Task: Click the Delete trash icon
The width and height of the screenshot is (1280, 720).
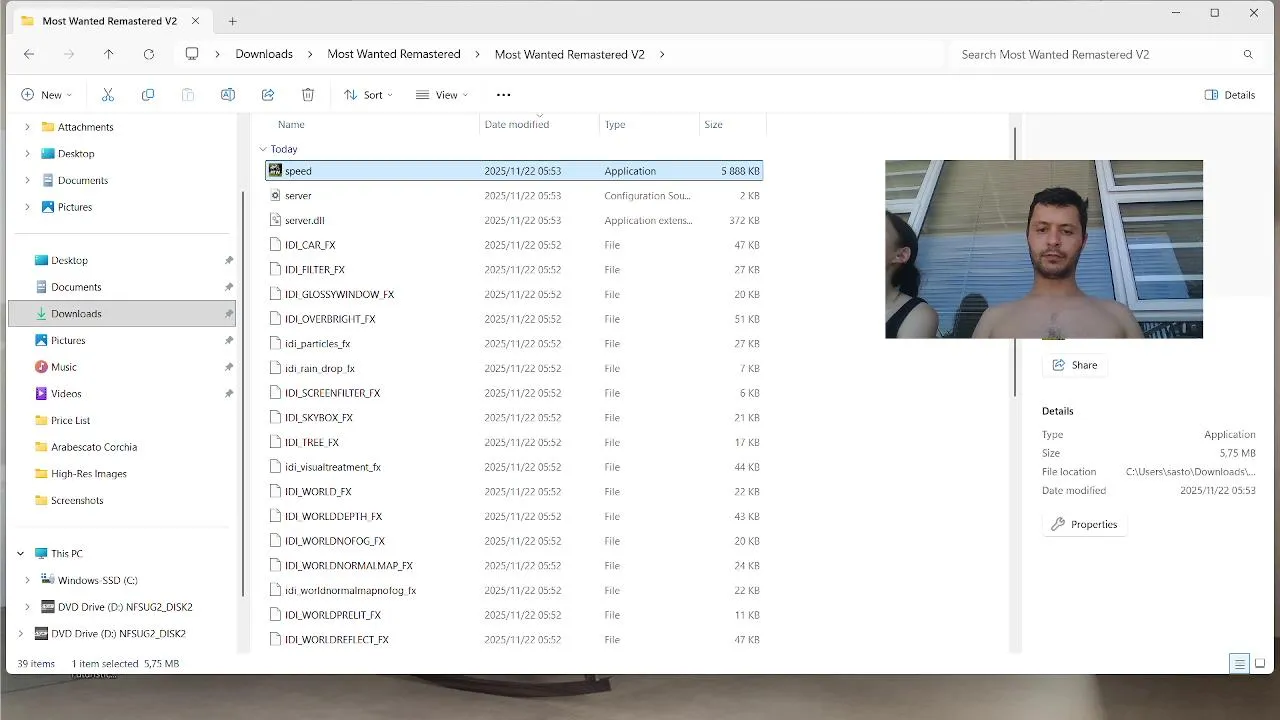Action: (308, 95)
